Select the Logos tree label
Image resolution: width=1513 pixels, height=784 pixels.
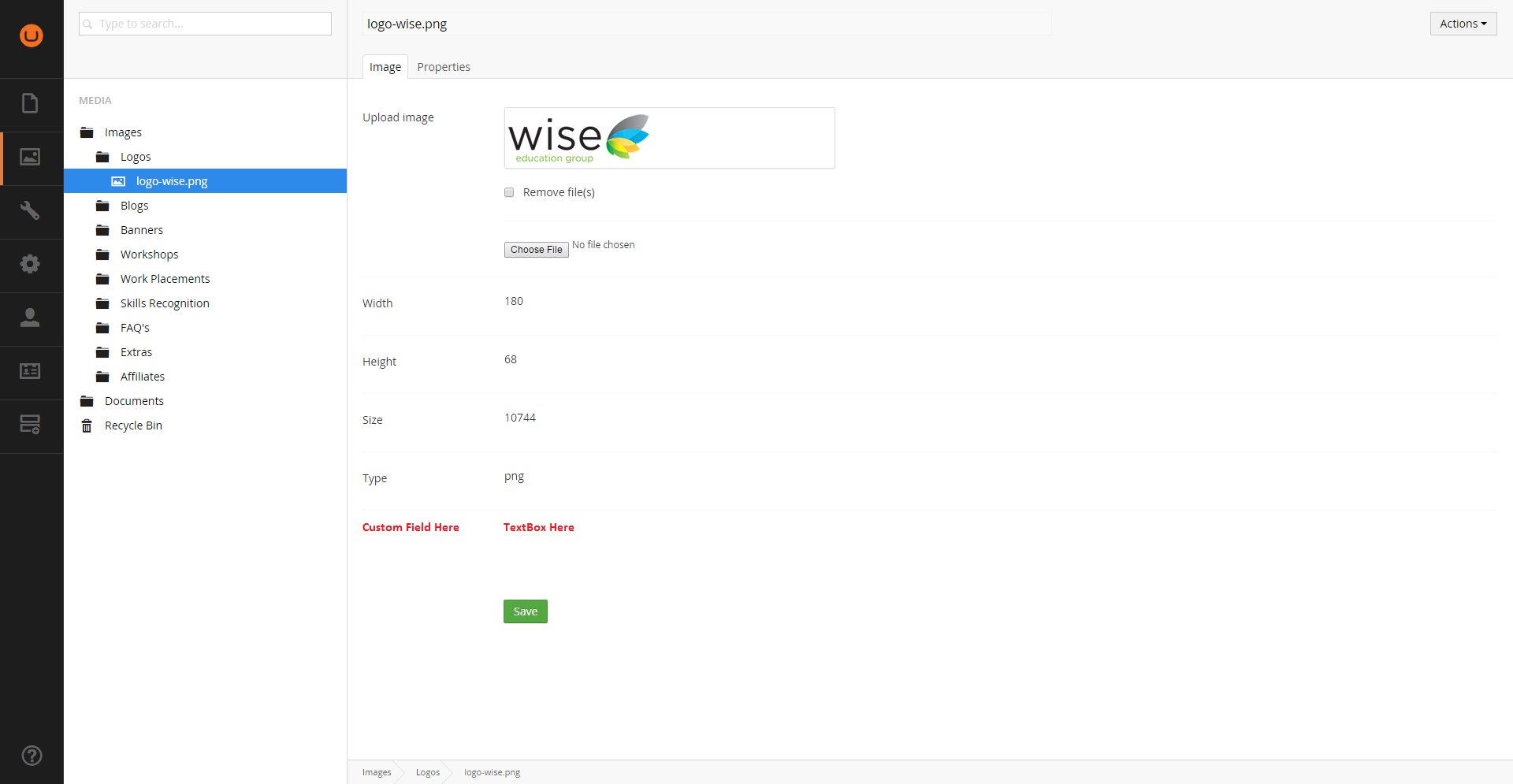pyautogui.click(x=136, y=157)
